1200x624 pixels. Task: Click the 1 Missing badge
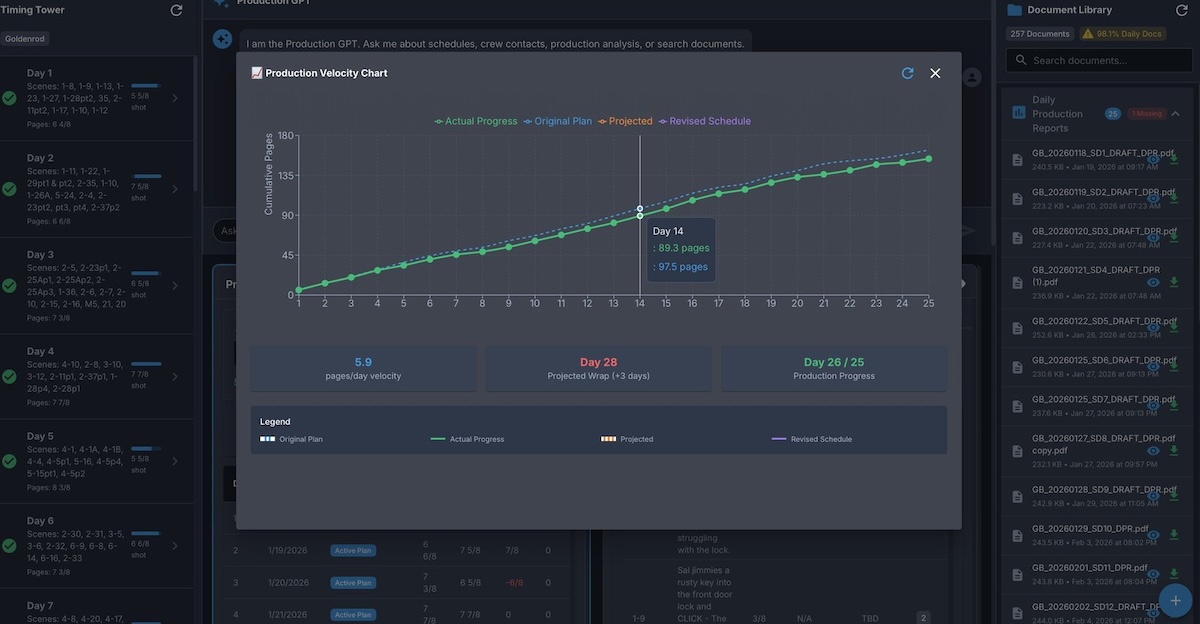coord(1146,114)
